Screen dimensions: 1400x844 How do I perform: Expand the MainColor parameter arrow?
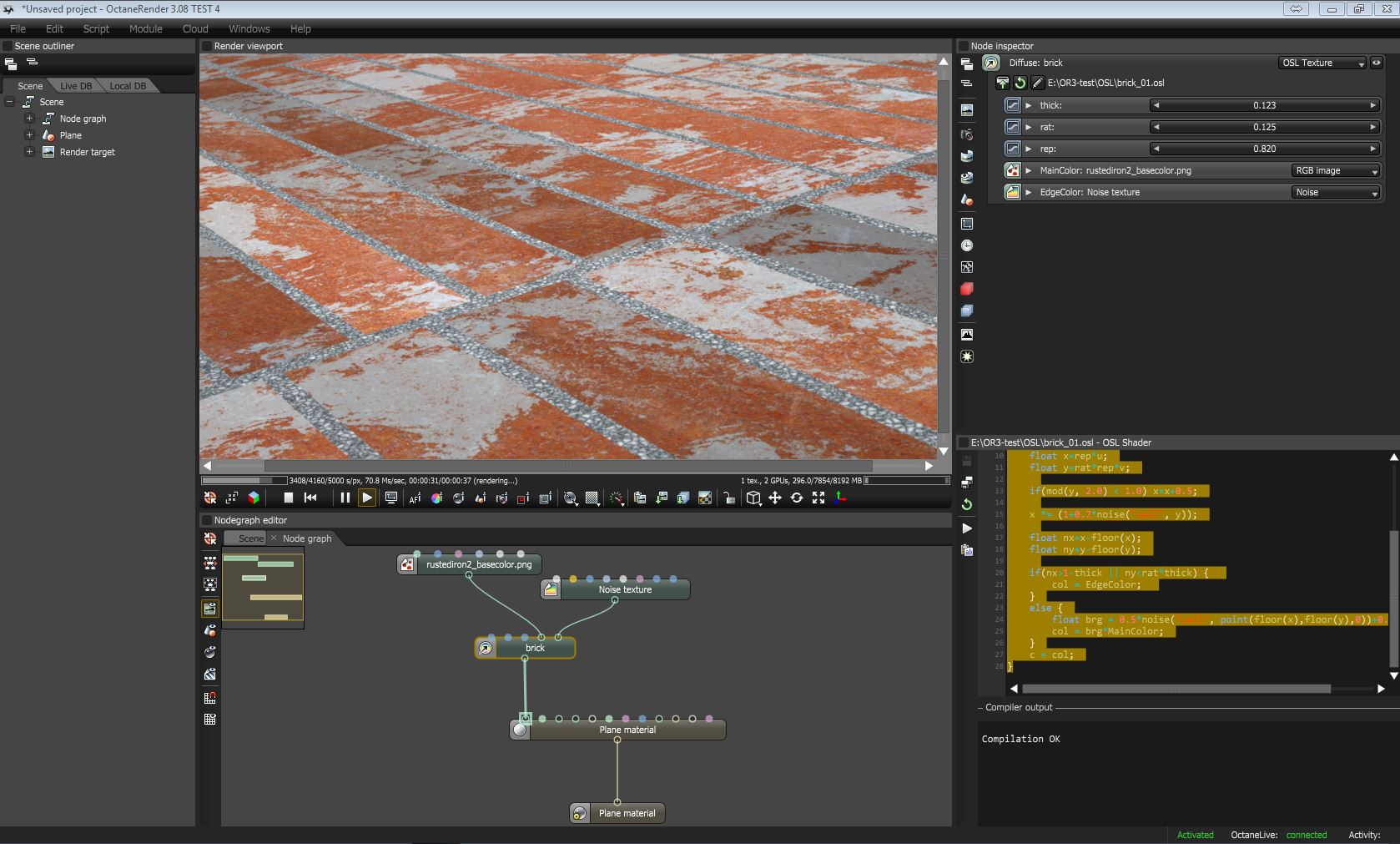coord(1029,170)
